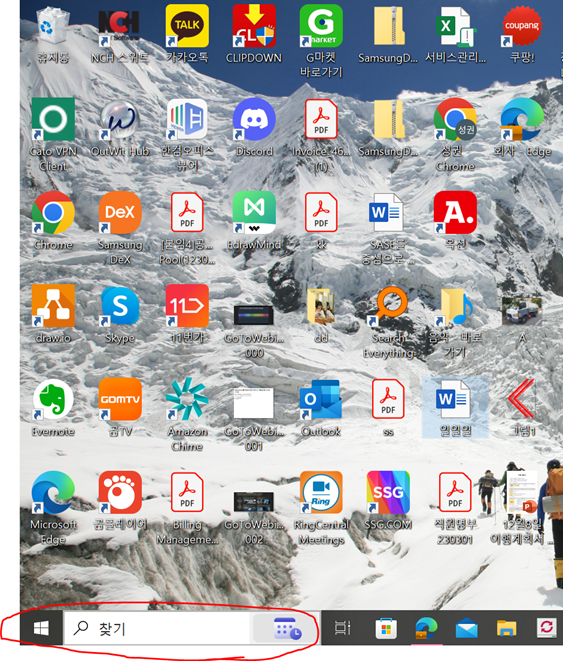Image resolution: width=563 pixels, height=661 pixels.
Task: Launch Outlook from the desktop
Action: tap(321, 399)
